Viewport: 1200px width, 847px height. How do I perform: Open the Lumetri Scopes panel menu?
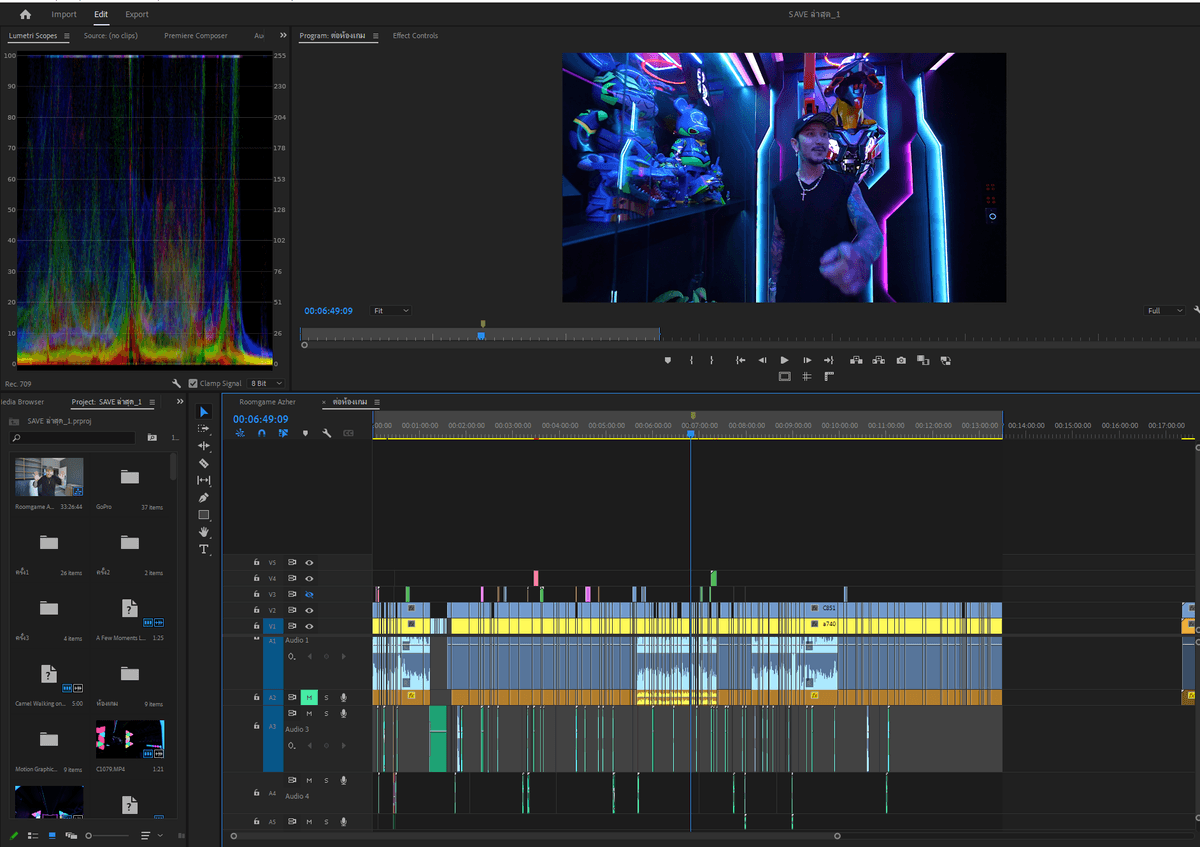[x=67, y=36]
